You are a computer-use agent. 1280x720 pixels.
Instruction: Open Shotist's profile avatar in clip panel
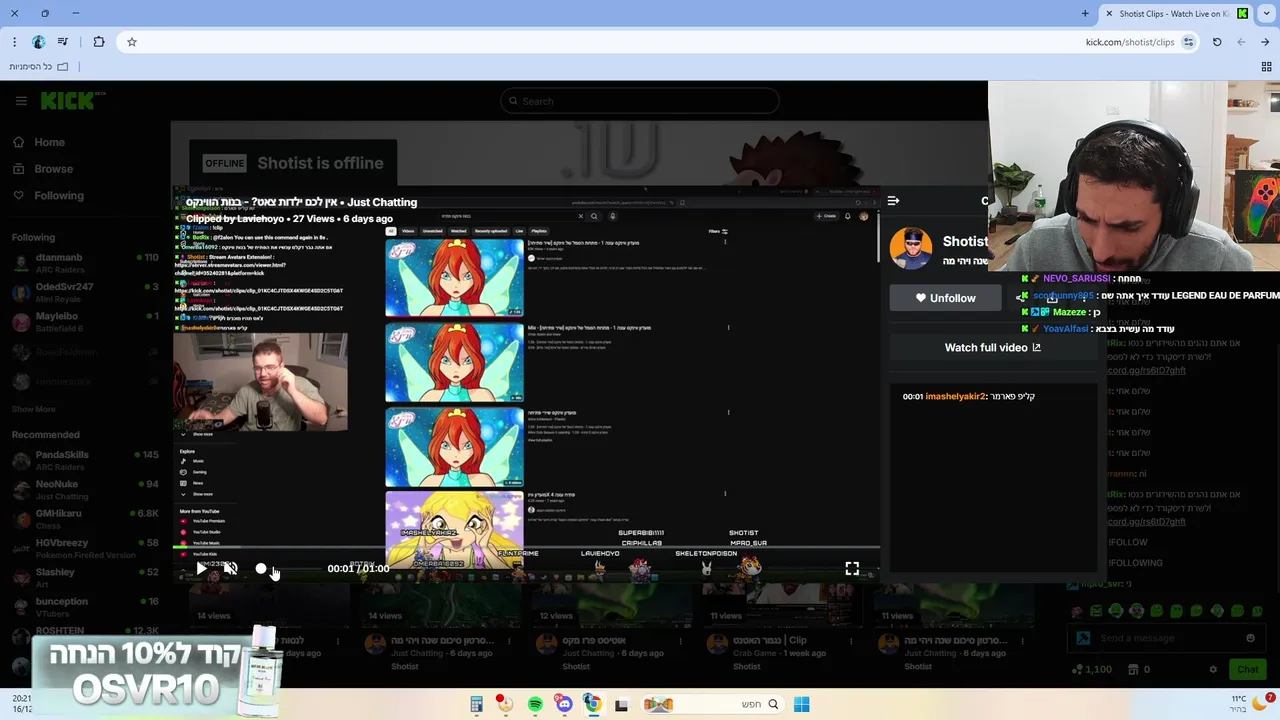(x=911, y=248)
